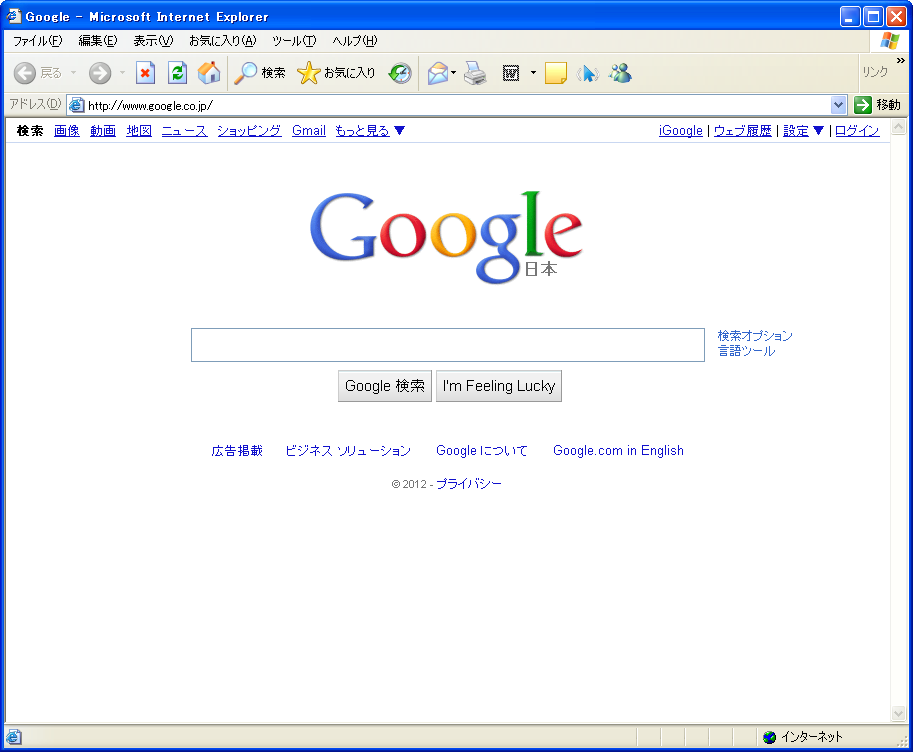Click the I'm Feeling Lucky button
913x752 pixels.
[499, 386]
